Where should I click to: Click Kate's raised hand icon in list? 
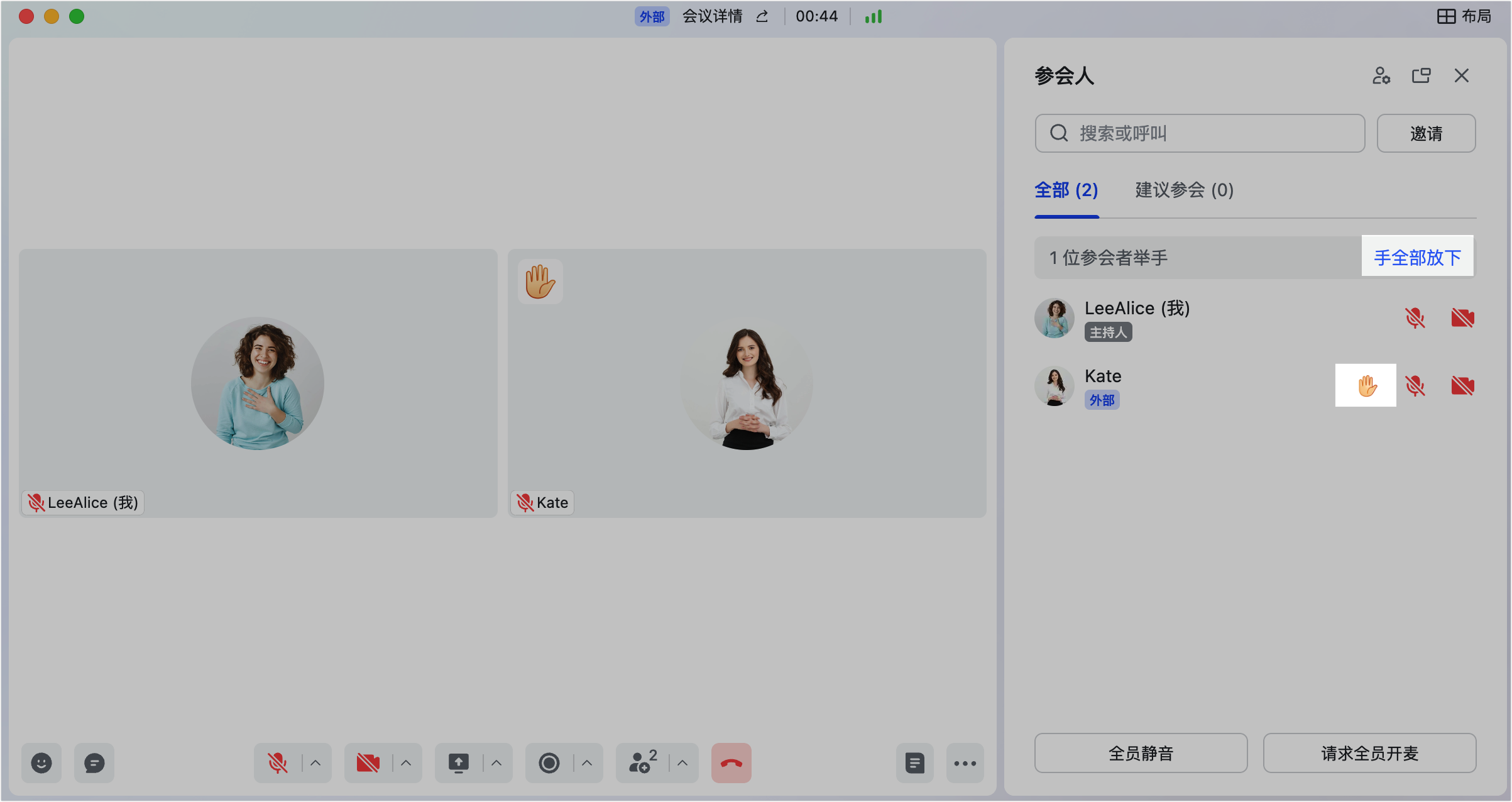(1366, 385)
